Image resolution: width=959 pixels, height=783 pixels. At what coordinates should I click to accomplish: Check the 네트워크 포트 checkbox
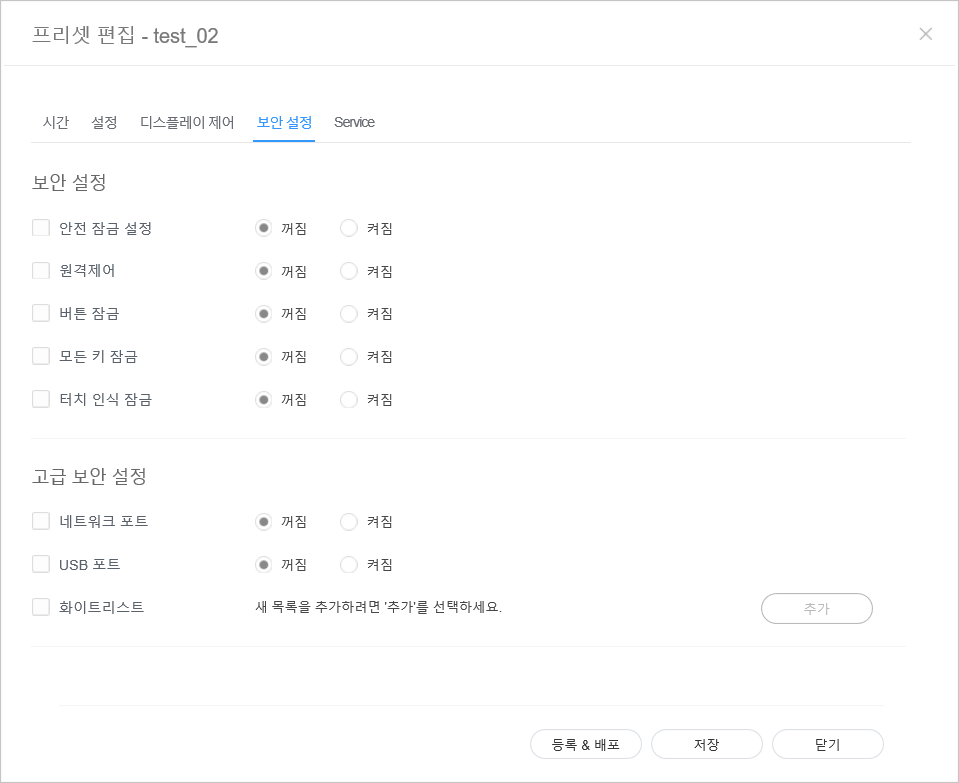[x=41, y=521]
